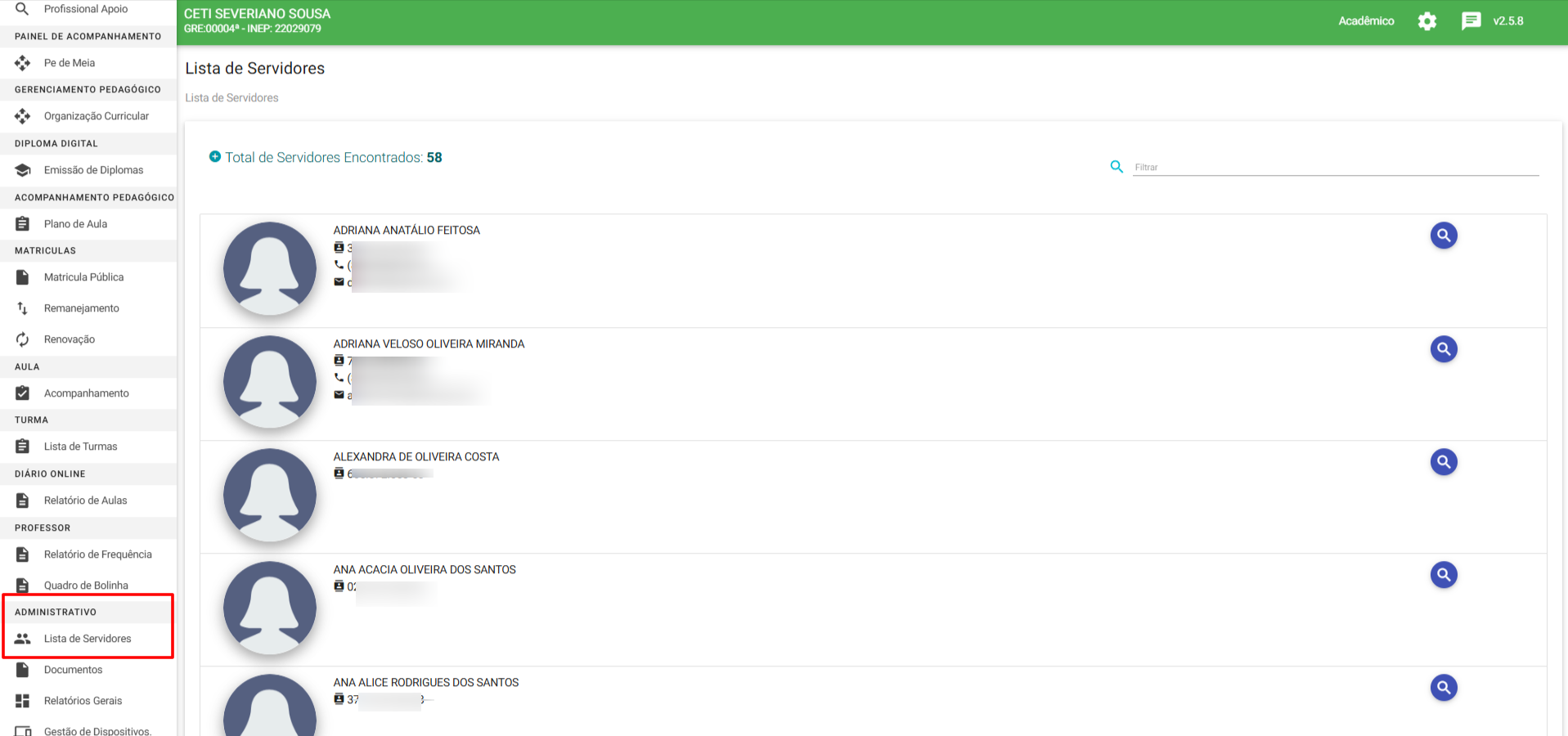
Task: Click the settings gear icon in header
Action: coord(1426,21)
